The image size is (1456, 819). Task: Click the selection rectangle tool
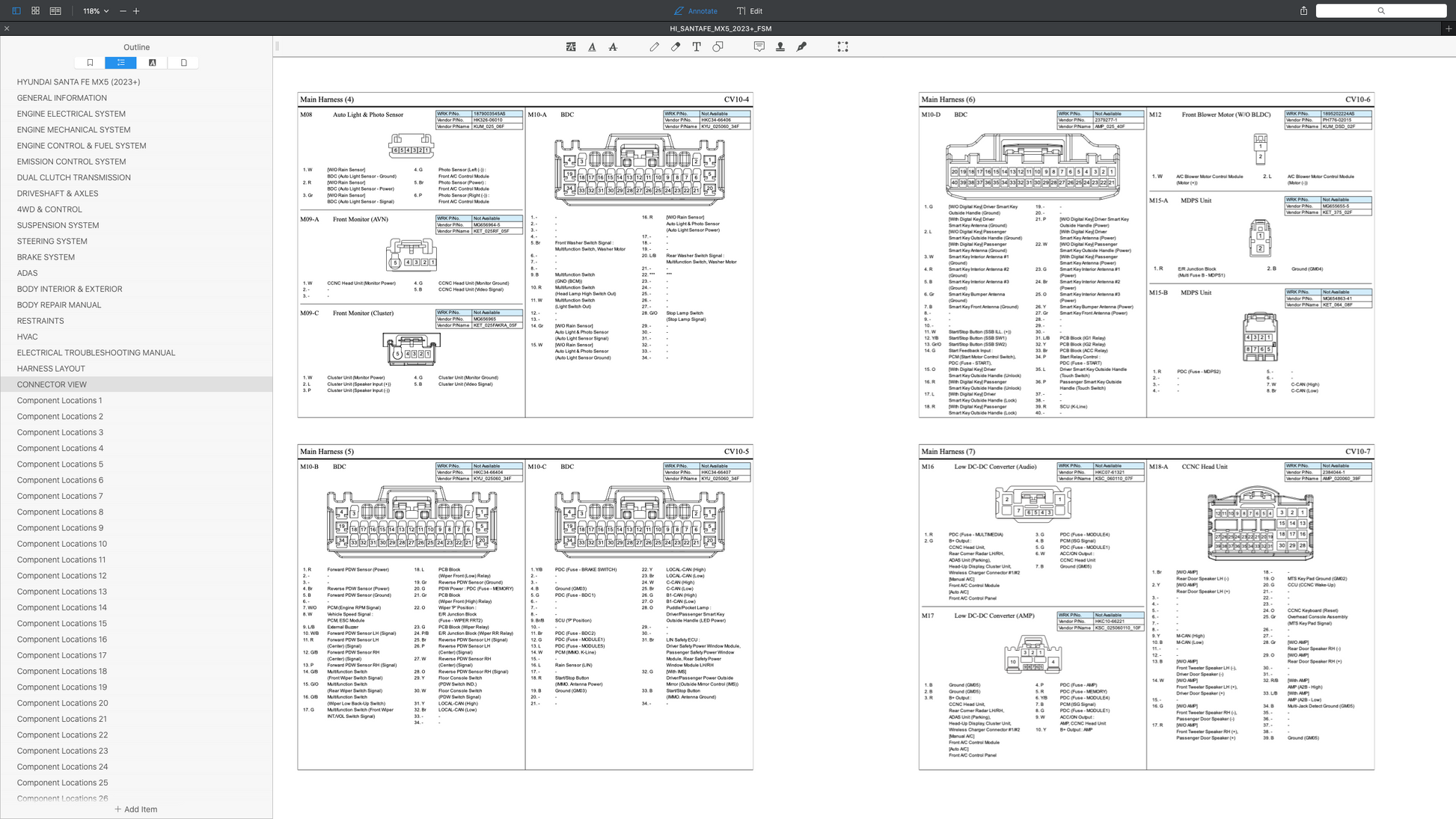[x=842, y=46]
